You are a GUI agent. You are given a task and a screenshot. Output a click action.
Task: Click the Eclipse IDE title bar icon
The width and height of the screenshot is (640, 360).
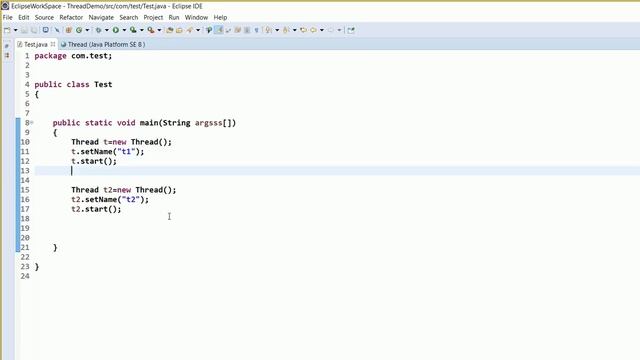(5, 6)
